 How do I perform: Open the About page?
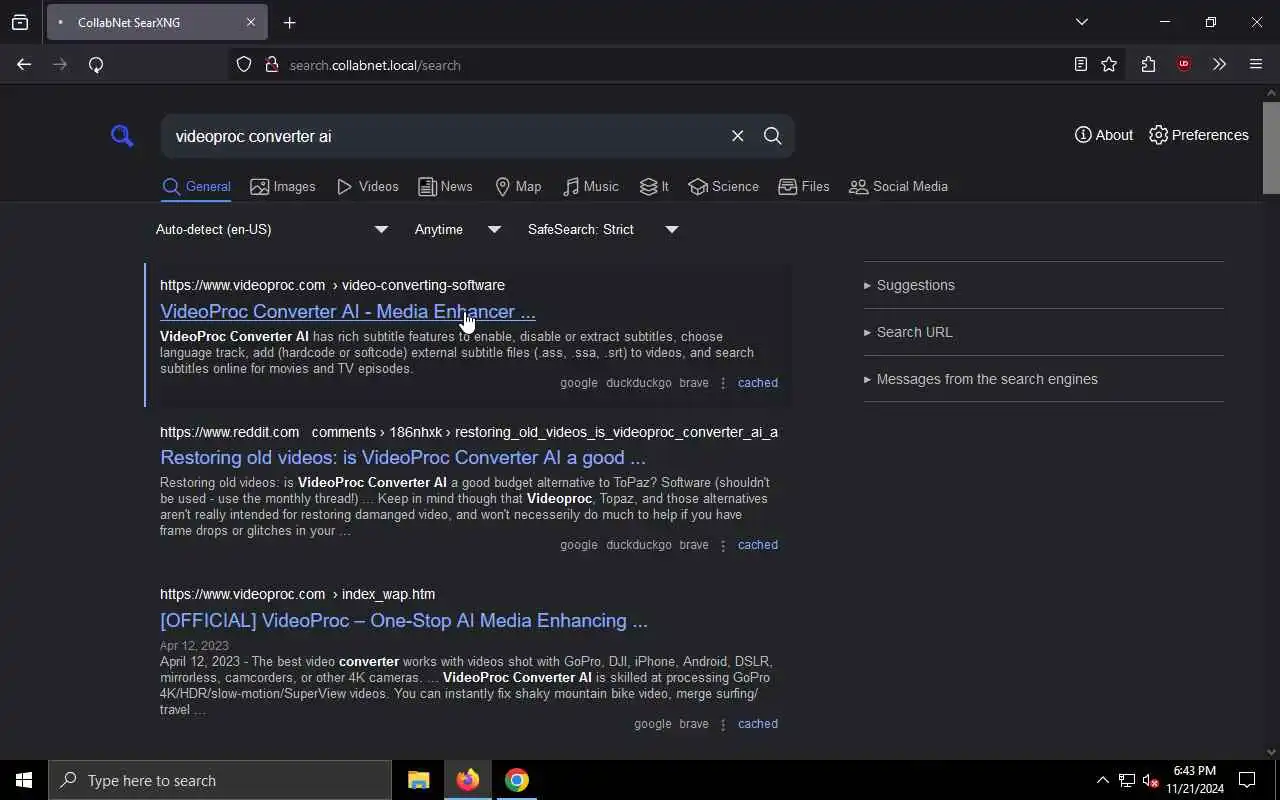[x=1104, y=135]
